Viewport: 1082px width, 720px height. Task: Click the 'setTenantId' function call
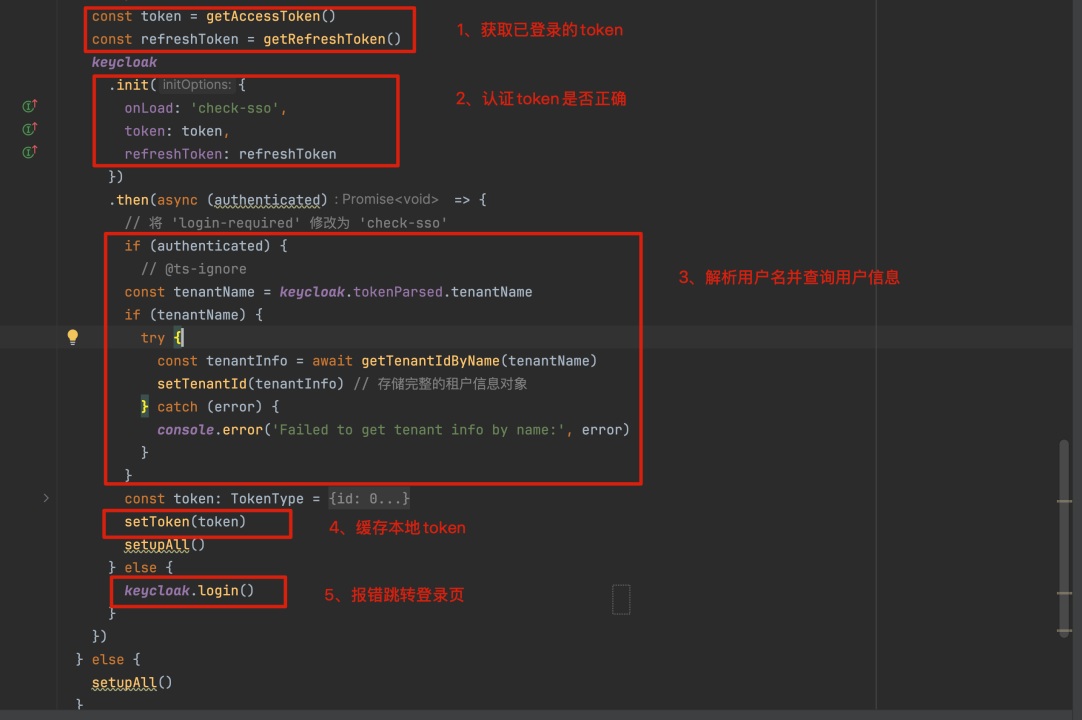[201, 384]
